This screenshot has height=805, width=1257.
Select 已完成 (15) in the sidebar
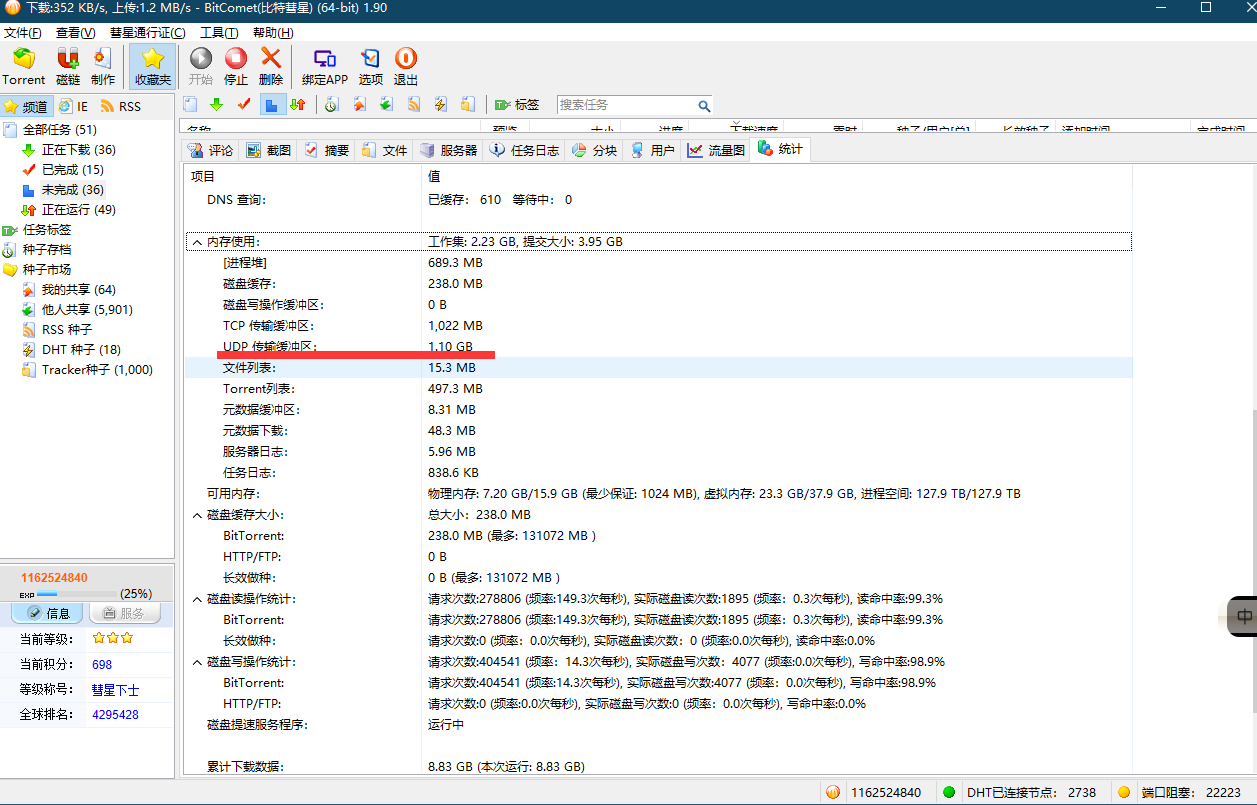coord(73,170)
